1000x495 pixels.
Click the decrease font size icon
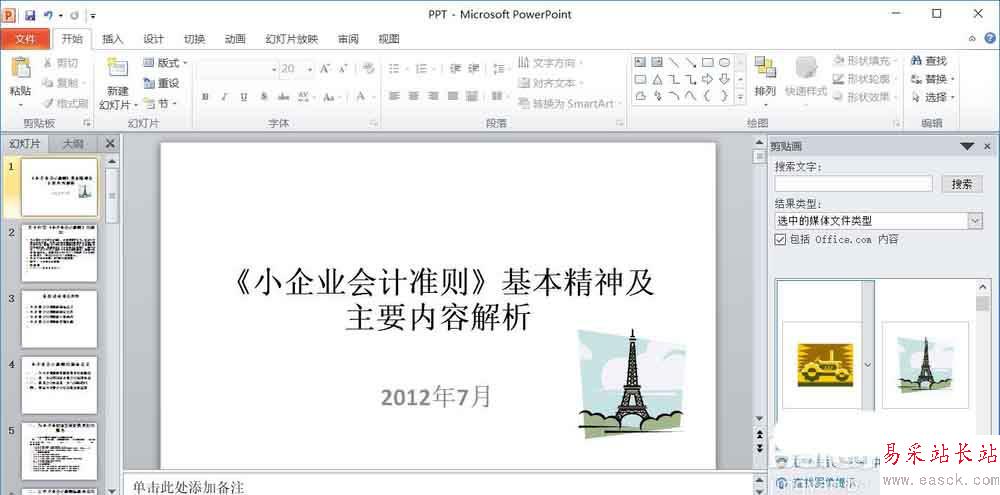pos(343,68)
